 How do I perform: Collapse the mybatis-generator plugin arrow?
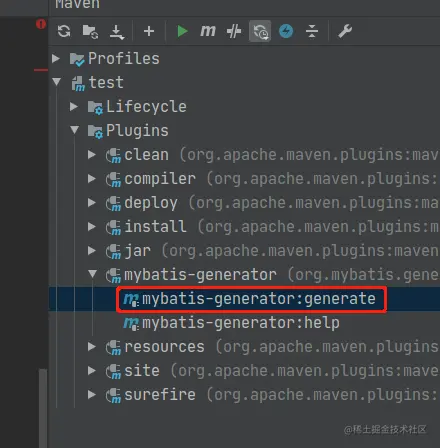click(93, 274)
